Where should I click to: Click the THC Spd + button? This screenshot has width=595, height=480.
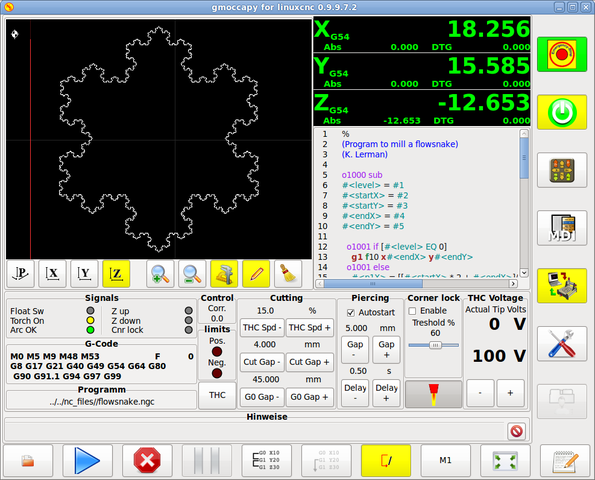[x=310, y=327]
